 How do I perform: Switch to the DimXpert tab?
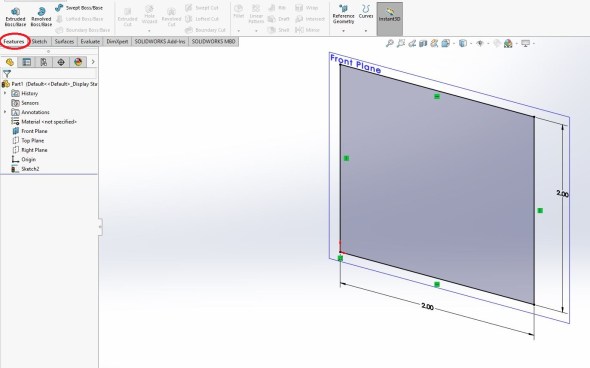[x=117, y=42]
